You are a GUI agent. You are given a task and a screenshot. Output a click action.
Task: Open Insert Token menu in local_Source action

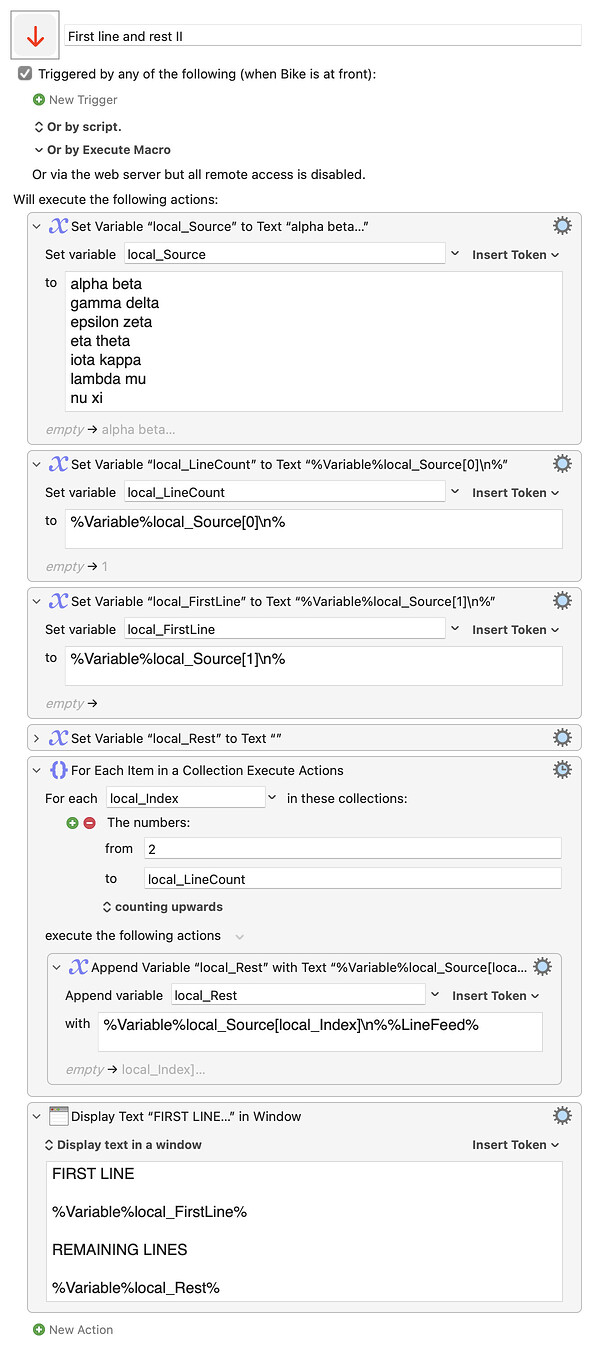[x=515, y=255]
